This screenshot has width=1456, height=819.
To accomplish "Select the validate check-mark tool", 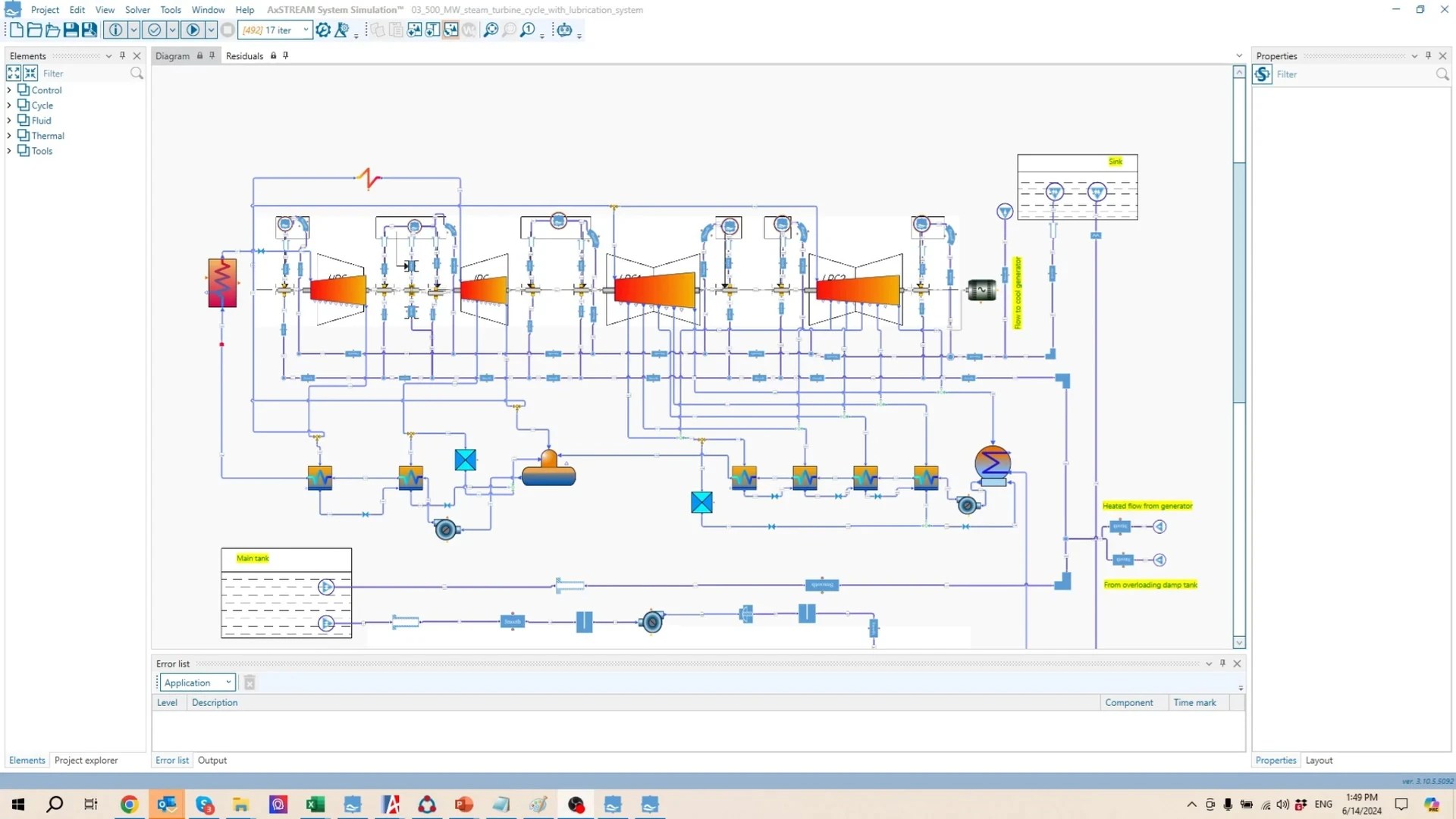I will pos(155,30).
